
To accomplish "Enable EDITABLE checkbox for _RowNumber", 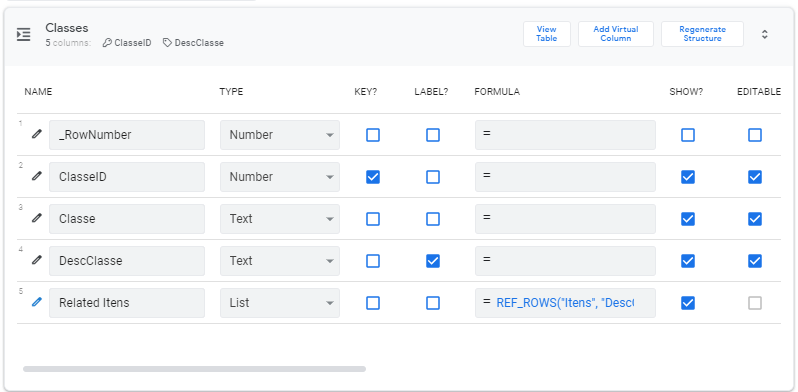I will (755, 135).
